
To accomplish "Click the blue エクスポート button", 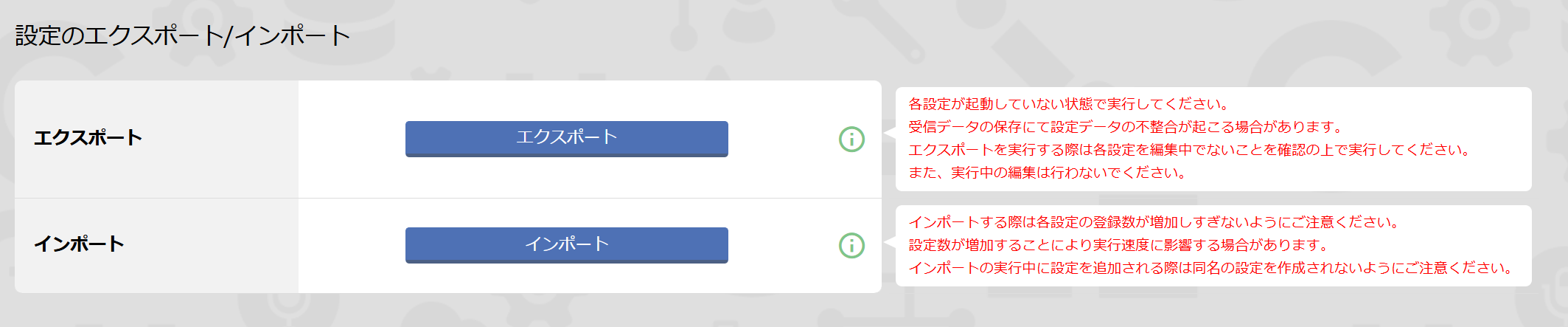I will coord(566,139).
